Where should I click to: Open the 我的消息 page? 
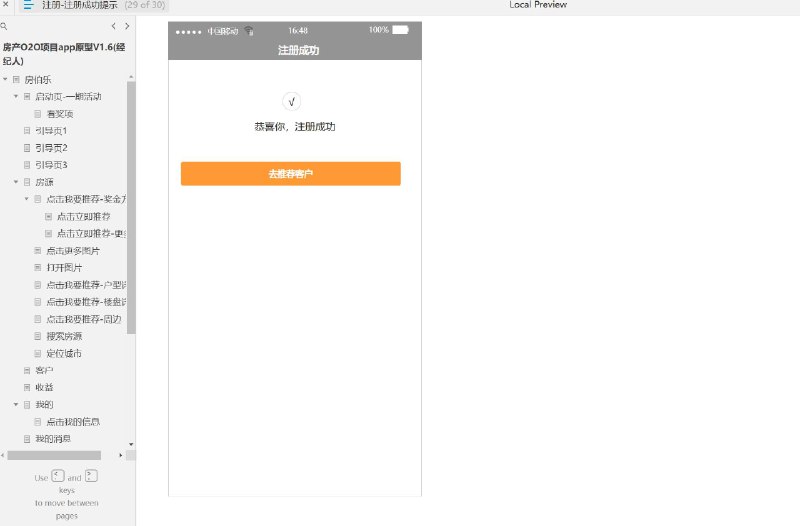pyautogui.click(x=53, y=439)
